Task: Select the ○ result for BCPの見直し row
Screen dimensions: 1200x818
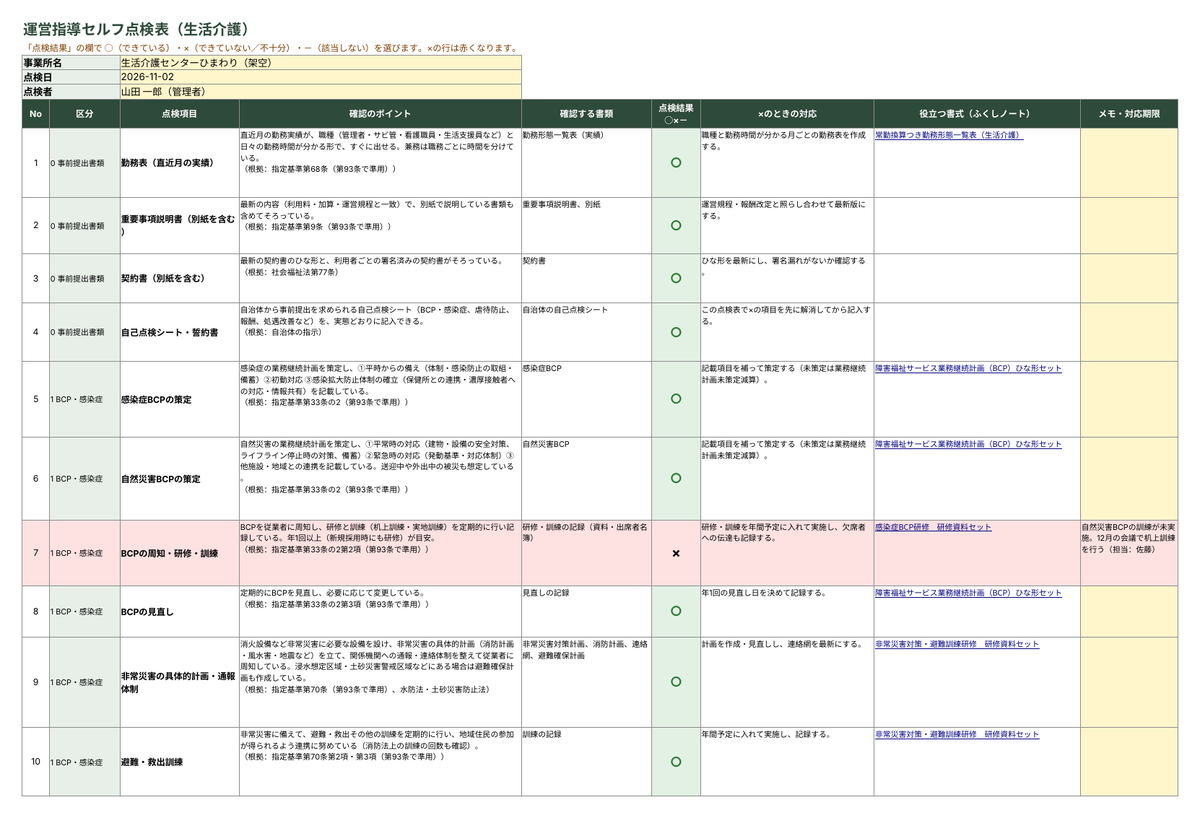Action: [x=676, y=611]
